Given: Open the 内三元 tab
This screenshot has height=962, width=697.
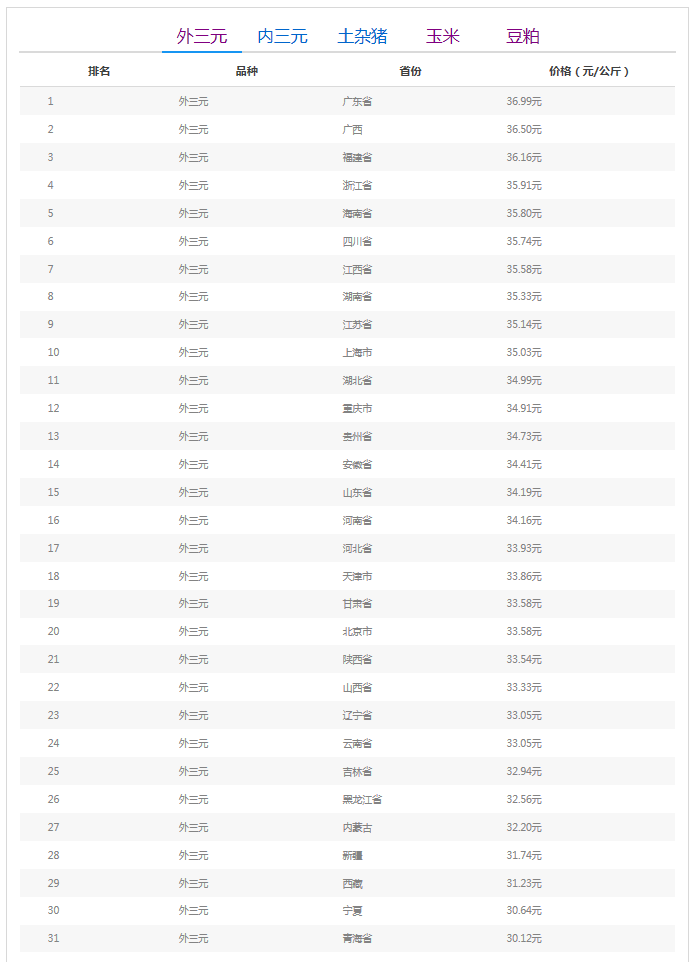Looking at the screenshot, I should [282, 37].
